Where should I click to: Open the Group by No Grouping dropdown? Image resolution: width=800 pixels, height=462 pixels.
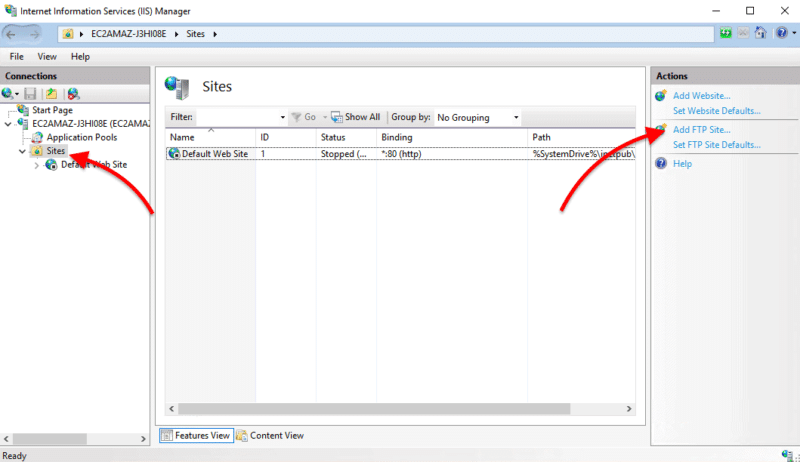[x=478, y=118]
